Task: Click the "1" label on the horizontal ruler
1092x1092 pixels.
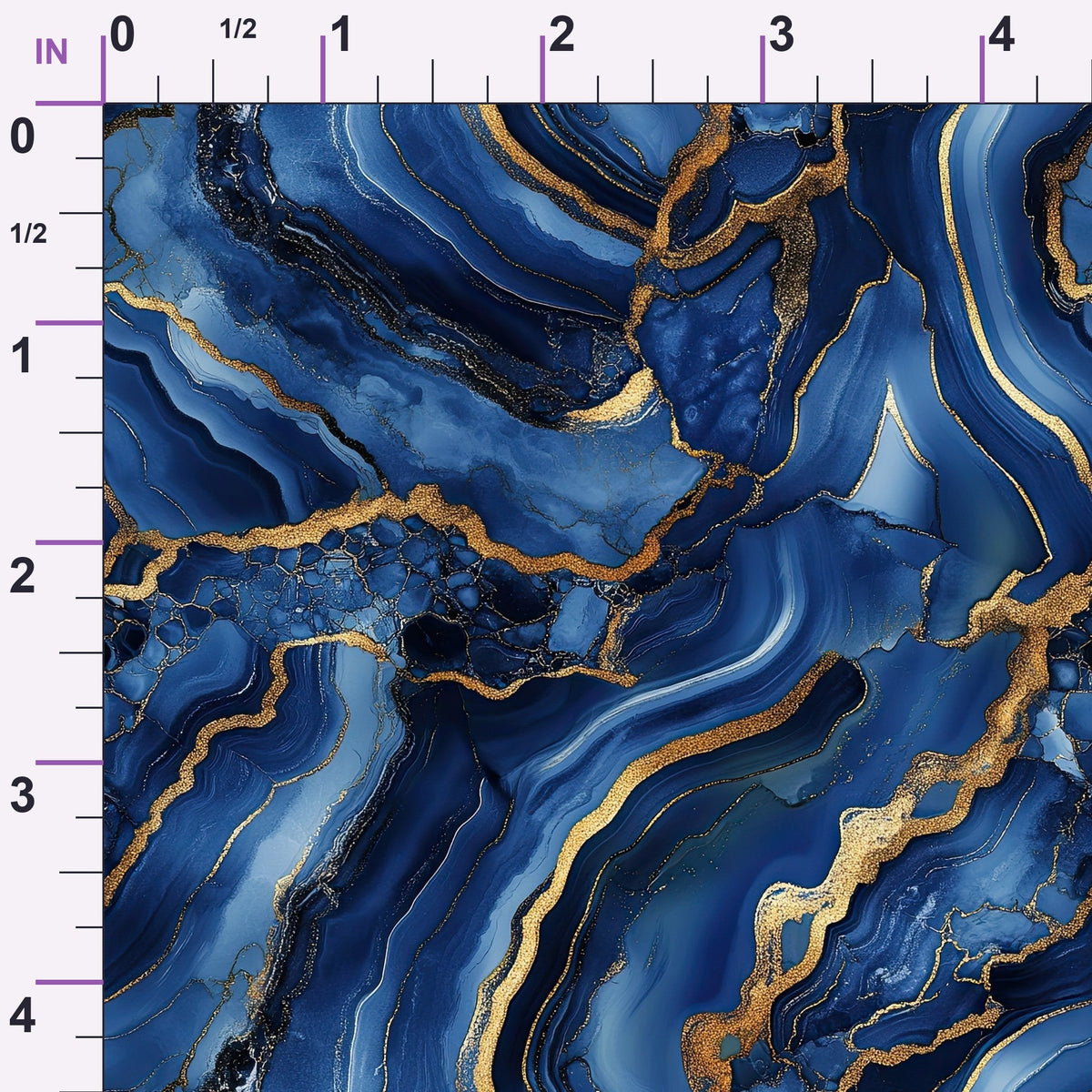Action: [x=341, y=35]
